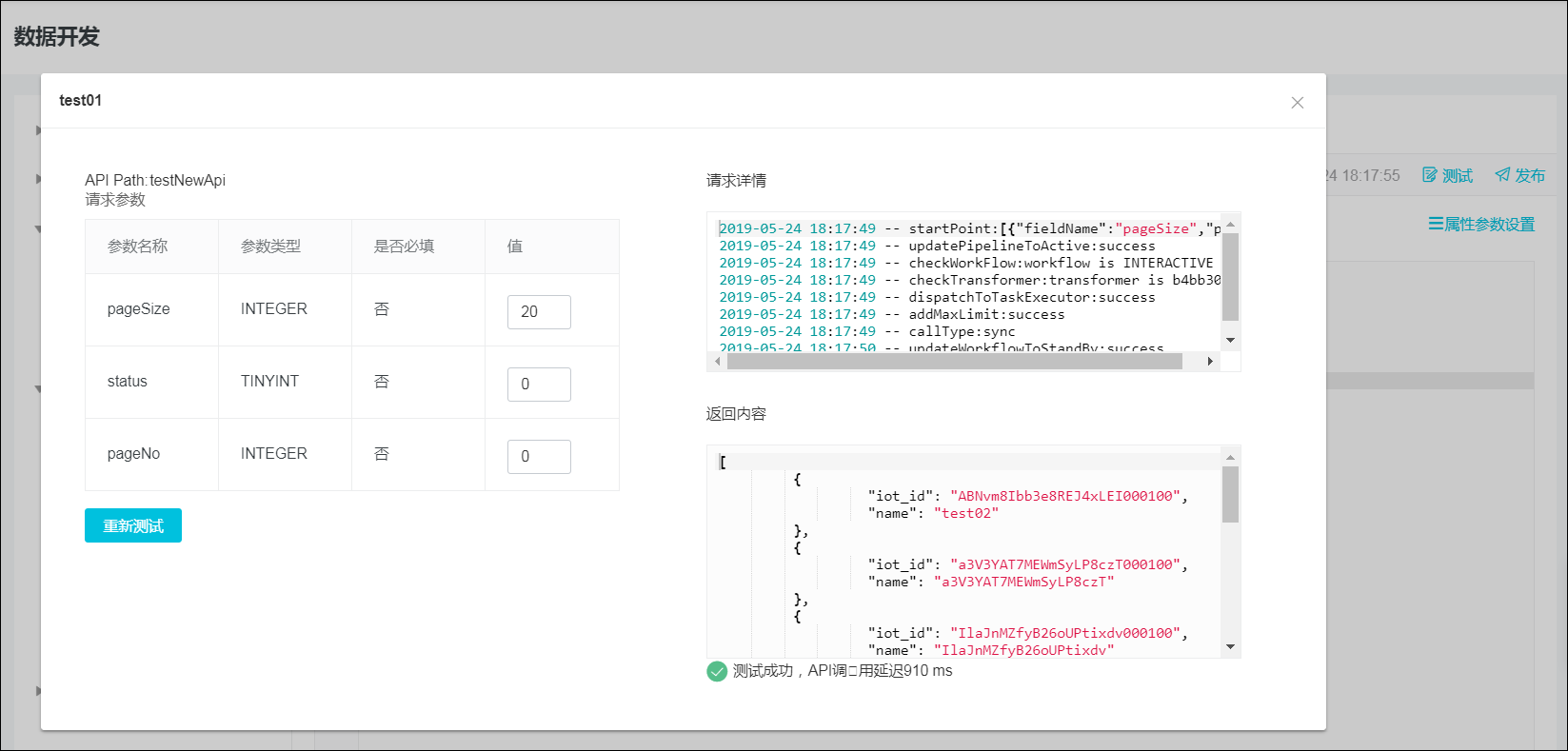Click the response content scroll-up arrow
Screen dimensions: 1568x751
pos(1230,457)
